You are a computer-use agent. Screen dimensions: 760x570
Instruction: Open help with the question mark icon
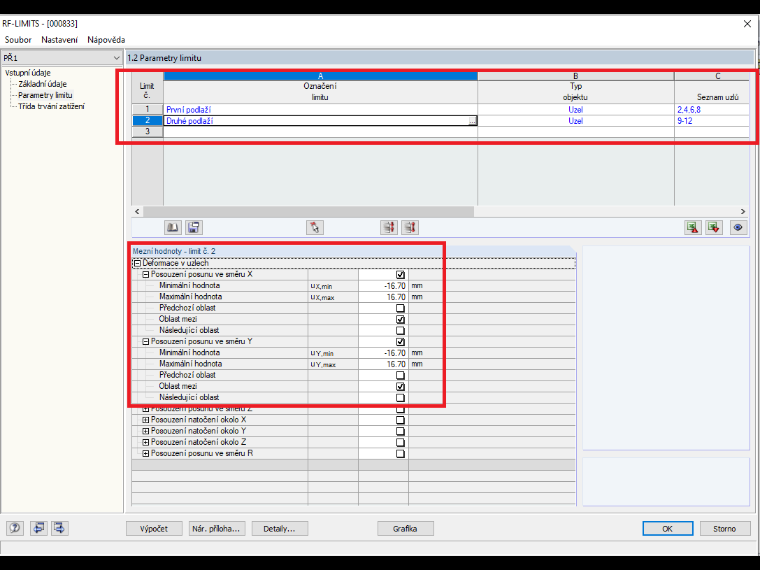pyautogui.click(x=15, y=528)
